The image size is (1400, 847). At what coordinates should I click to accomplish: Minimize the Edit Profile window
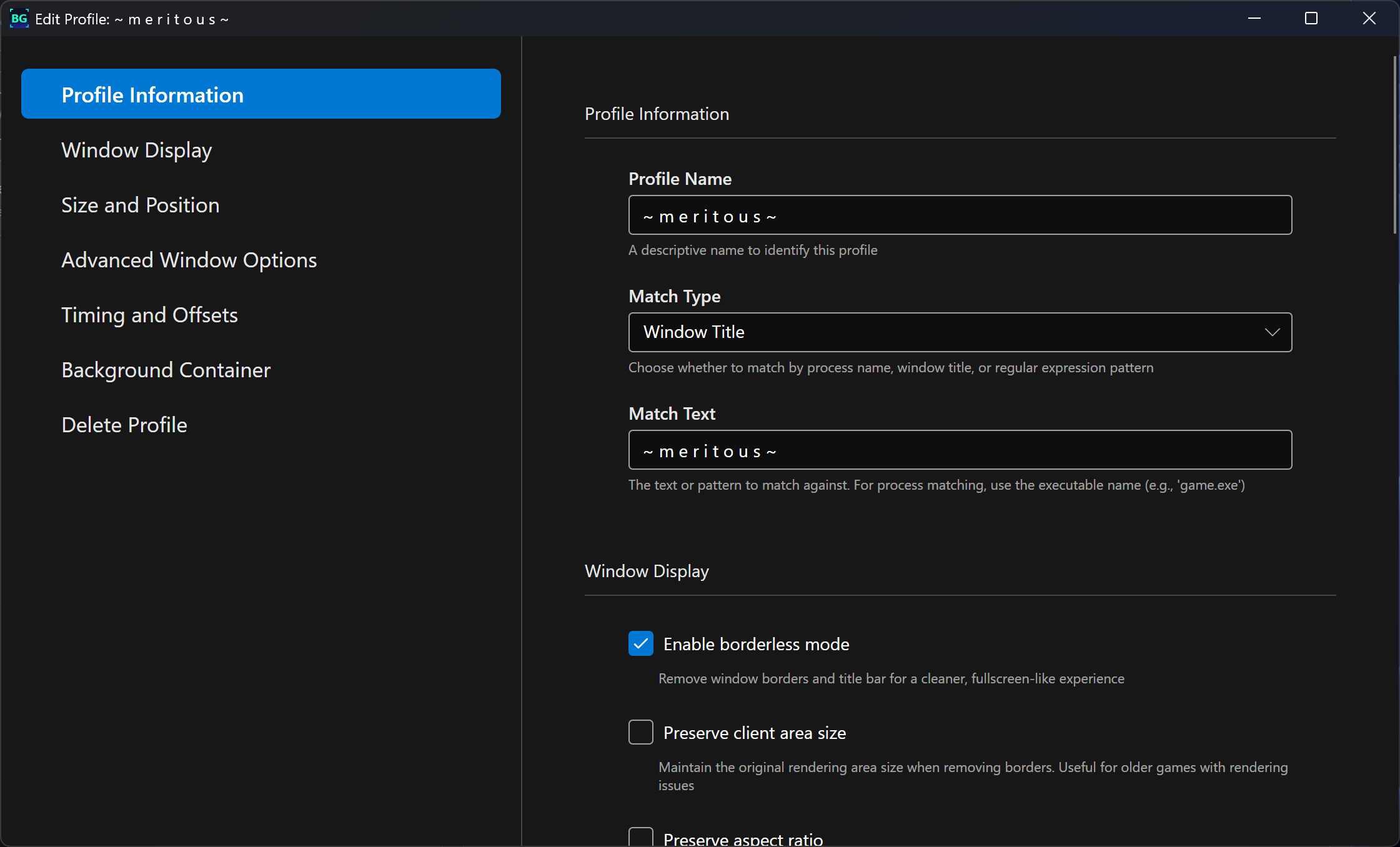tap(1254, 19)
